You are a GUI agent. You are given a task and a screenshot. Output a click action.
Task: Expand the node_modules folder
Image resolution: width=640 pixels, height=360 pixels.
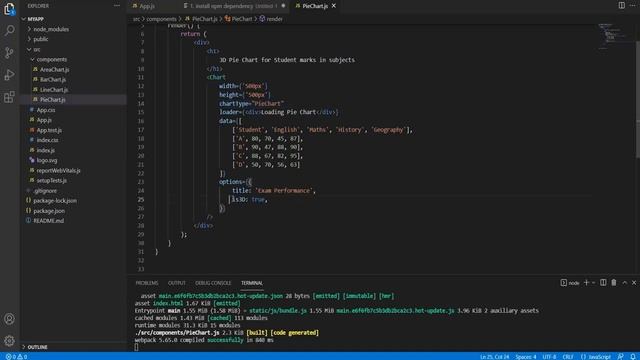pyautogui.click(x=51, y=29)
